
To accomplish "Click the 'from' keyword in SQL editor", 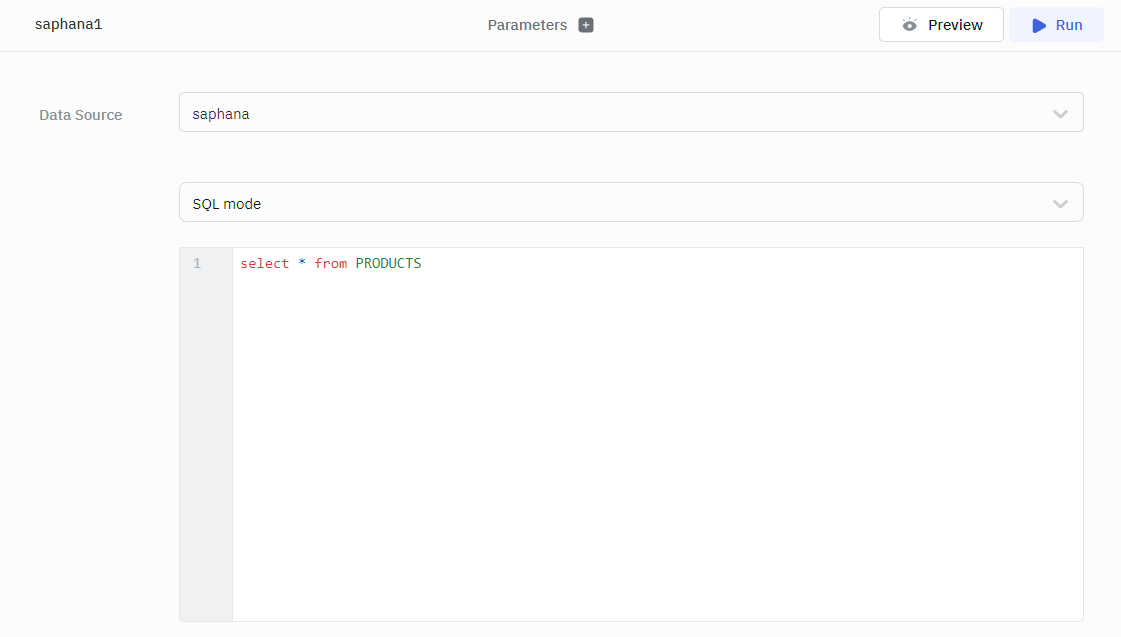I will tap(330, 264).
